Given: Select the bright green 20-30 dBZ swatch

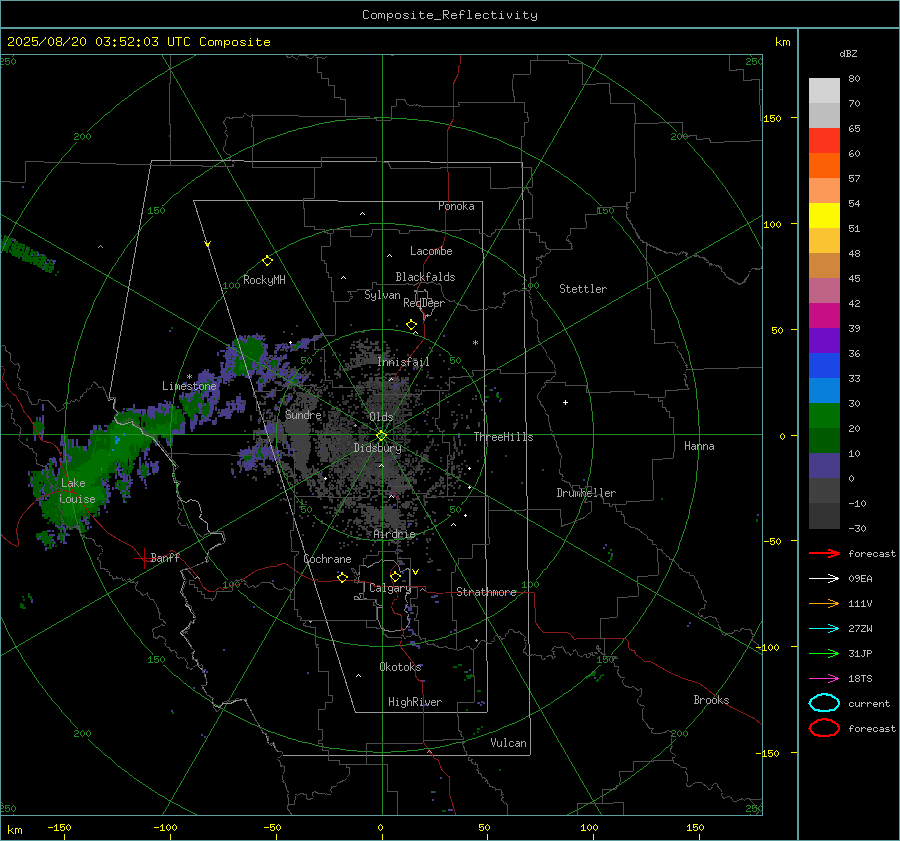Looking at the screenshot, I should (x=824, y=415).
